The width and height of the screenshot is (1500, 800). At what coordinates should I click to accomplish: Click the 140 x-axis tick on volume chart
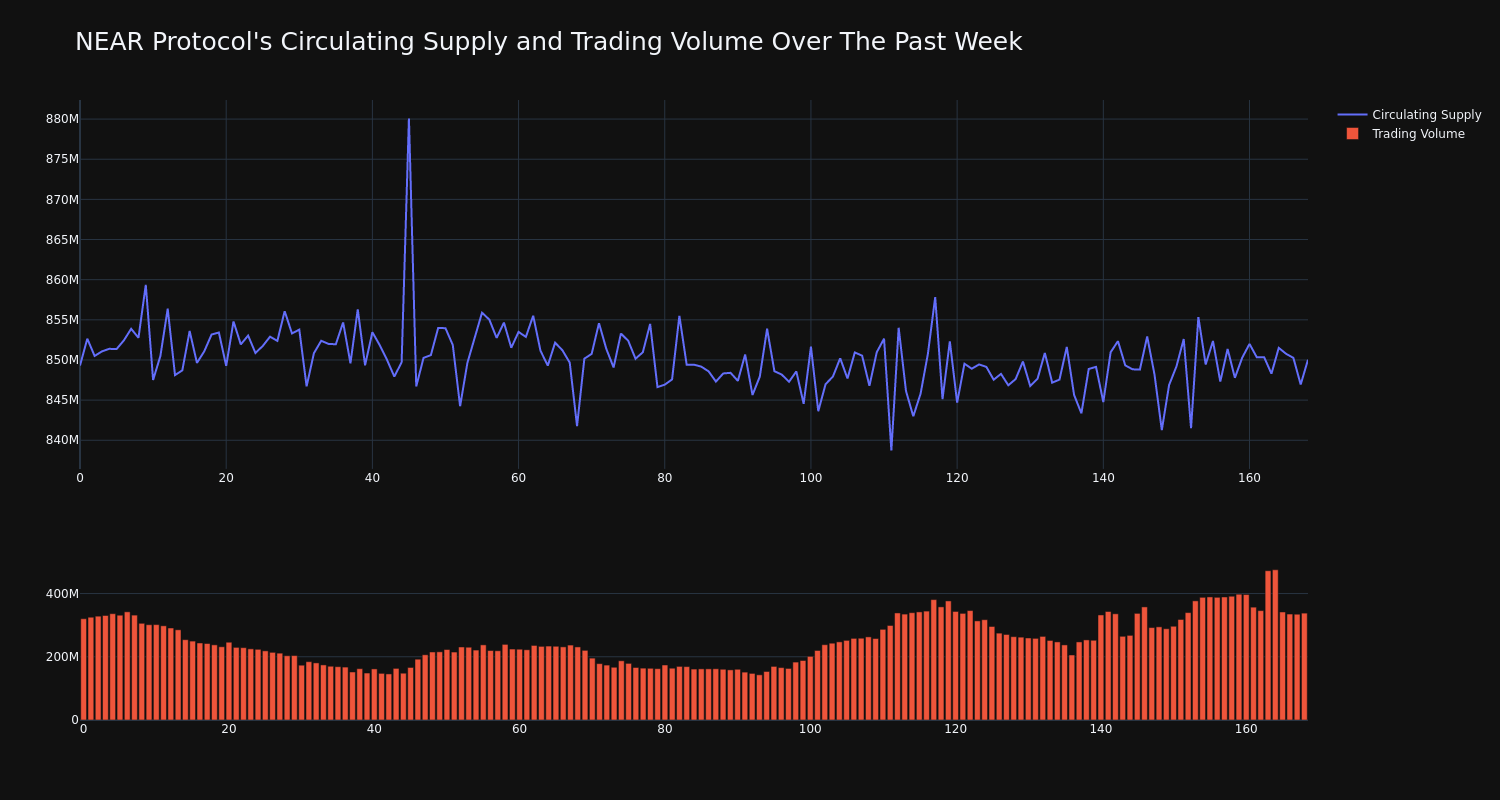[1101, 729]
